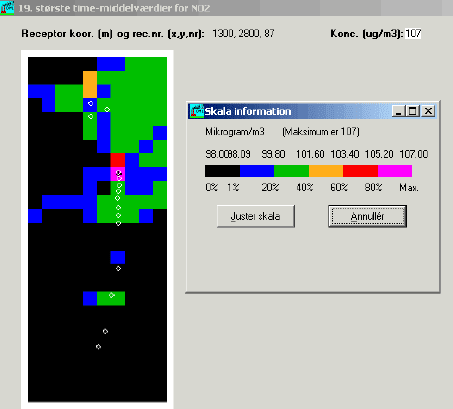Image resolution: width=453 pixels, height=409 pixels.
Task: Click the Konc. value field showing 107
Action: click(413, 34)
